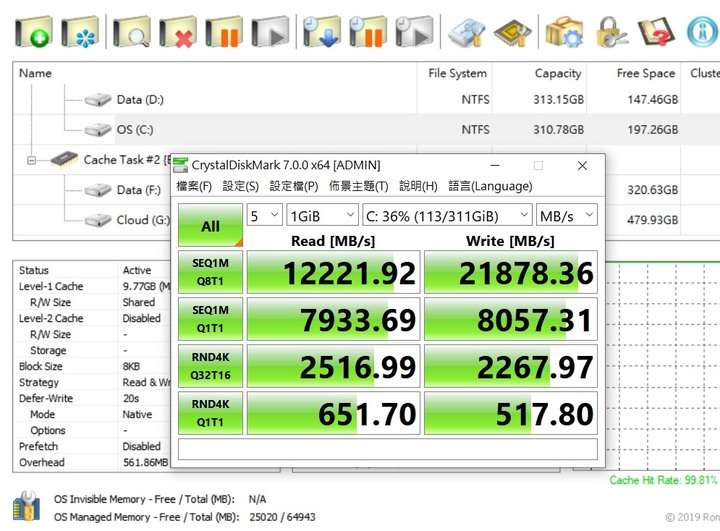This screenshot has height=531, width=720.
Task: Open the drive dropdown showing C: 36%
Action: click(x=447, y=215)
